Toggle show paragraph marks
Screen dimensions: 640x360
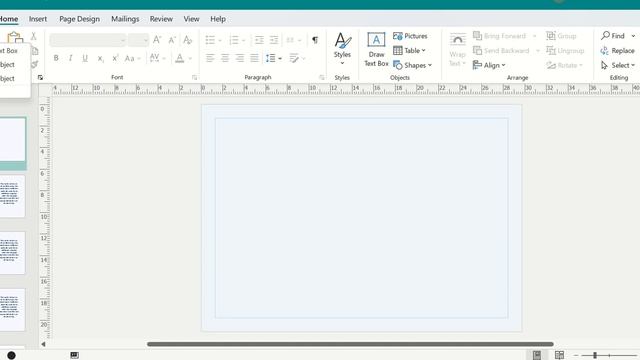[315, 40]
